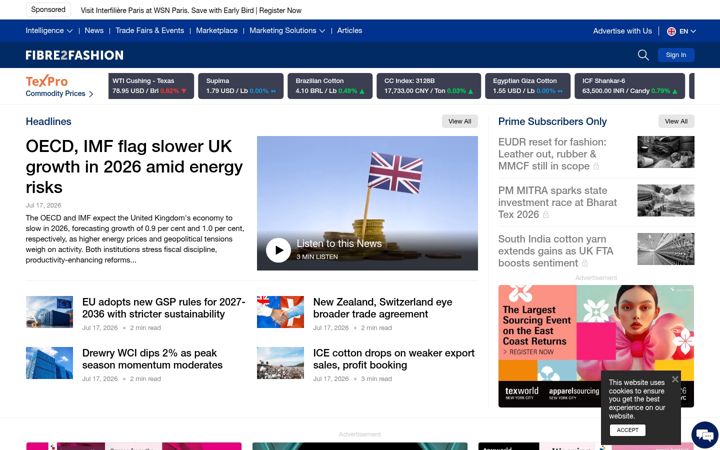Click the OECD article summary text
Image resolution: width=720 pixels, height=450 pixels.
coord(135,239)
